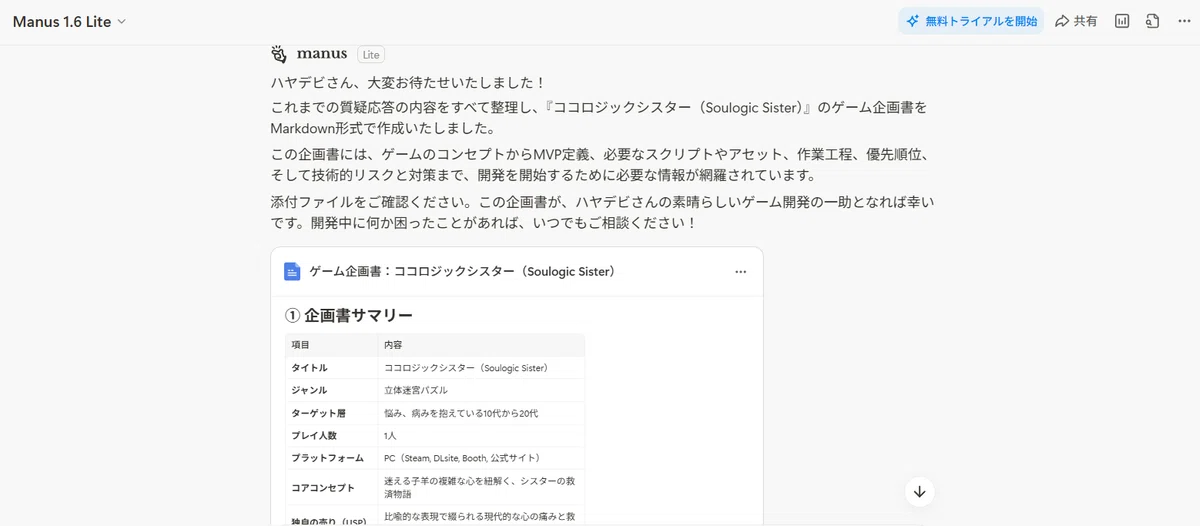
Task: Select the プレイ人数 row label
Action: pyautogui.click(x=313, y=436)
